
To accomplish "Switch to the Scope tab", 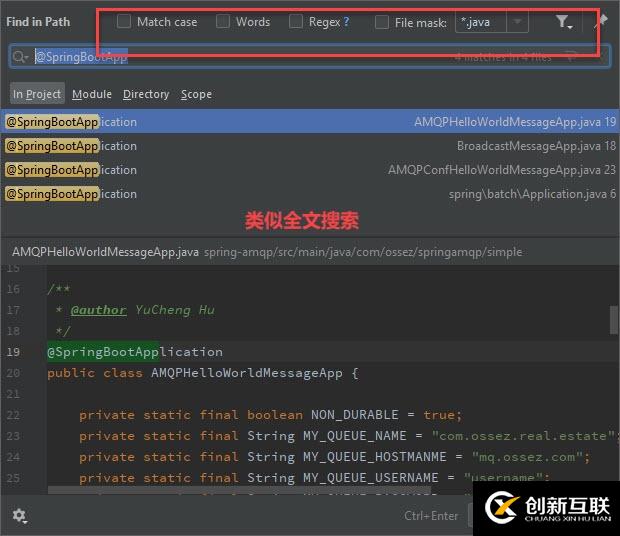I will (196, 94).
